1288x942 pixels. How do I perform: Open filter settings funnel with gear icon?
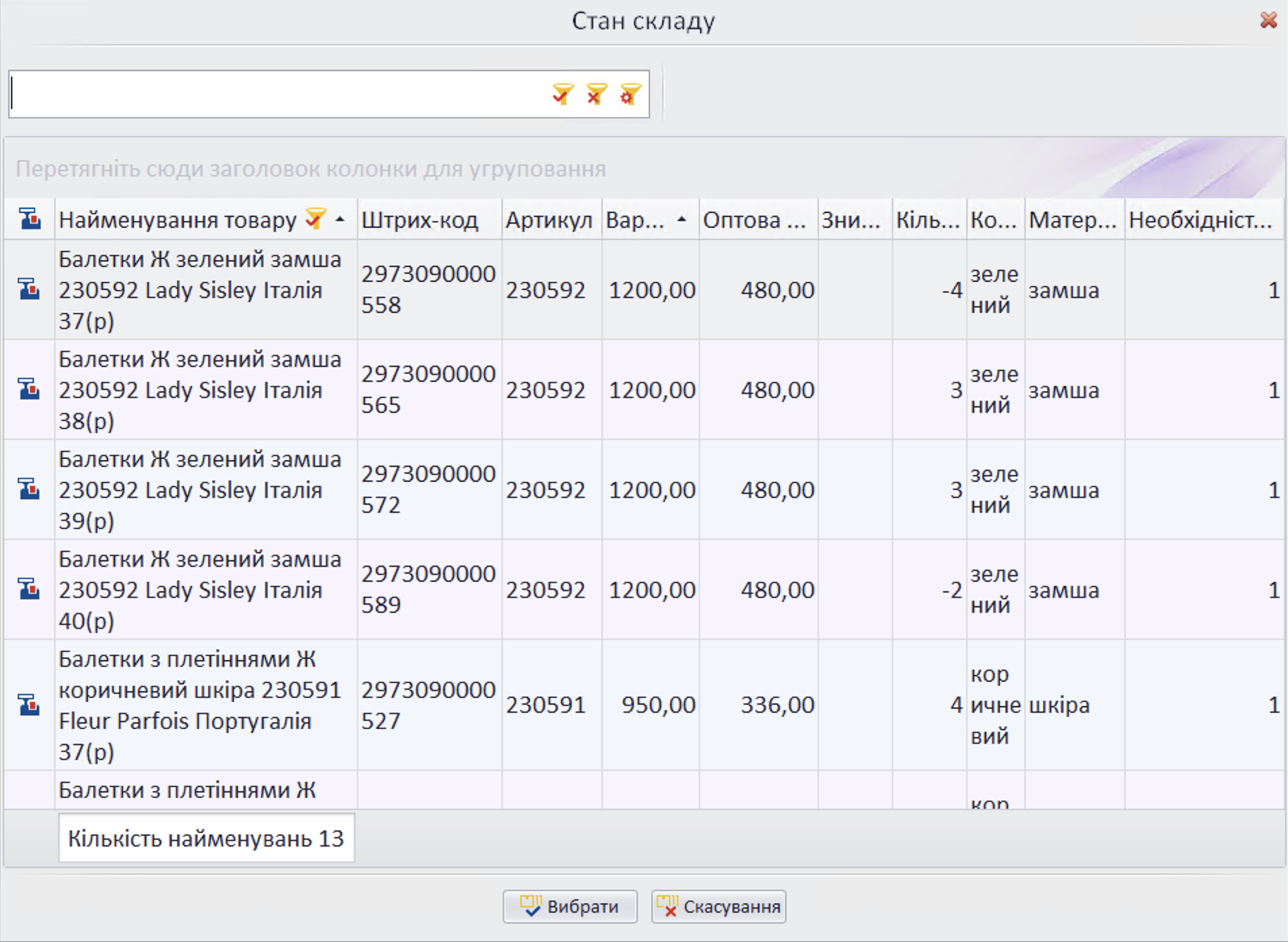tap(630, 94)
